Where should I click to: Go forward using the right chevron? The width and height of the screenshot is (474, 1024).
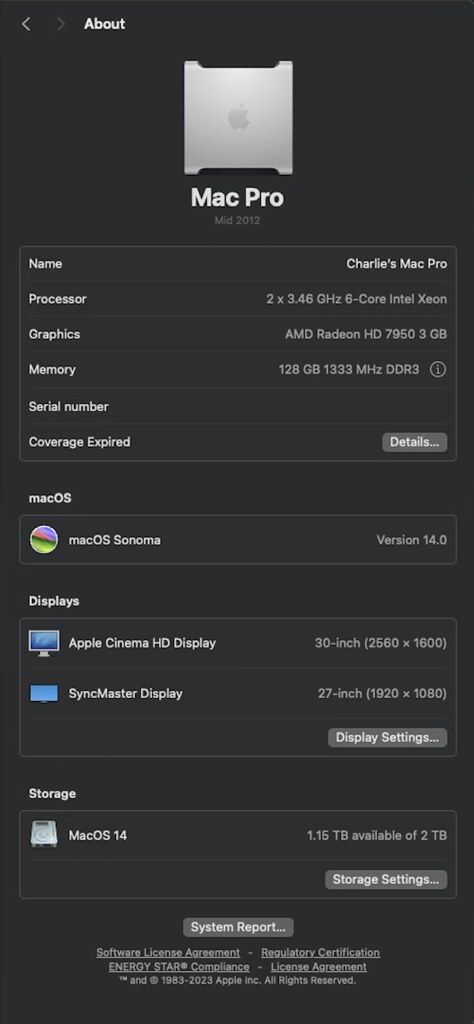click(x=61, y=24)
